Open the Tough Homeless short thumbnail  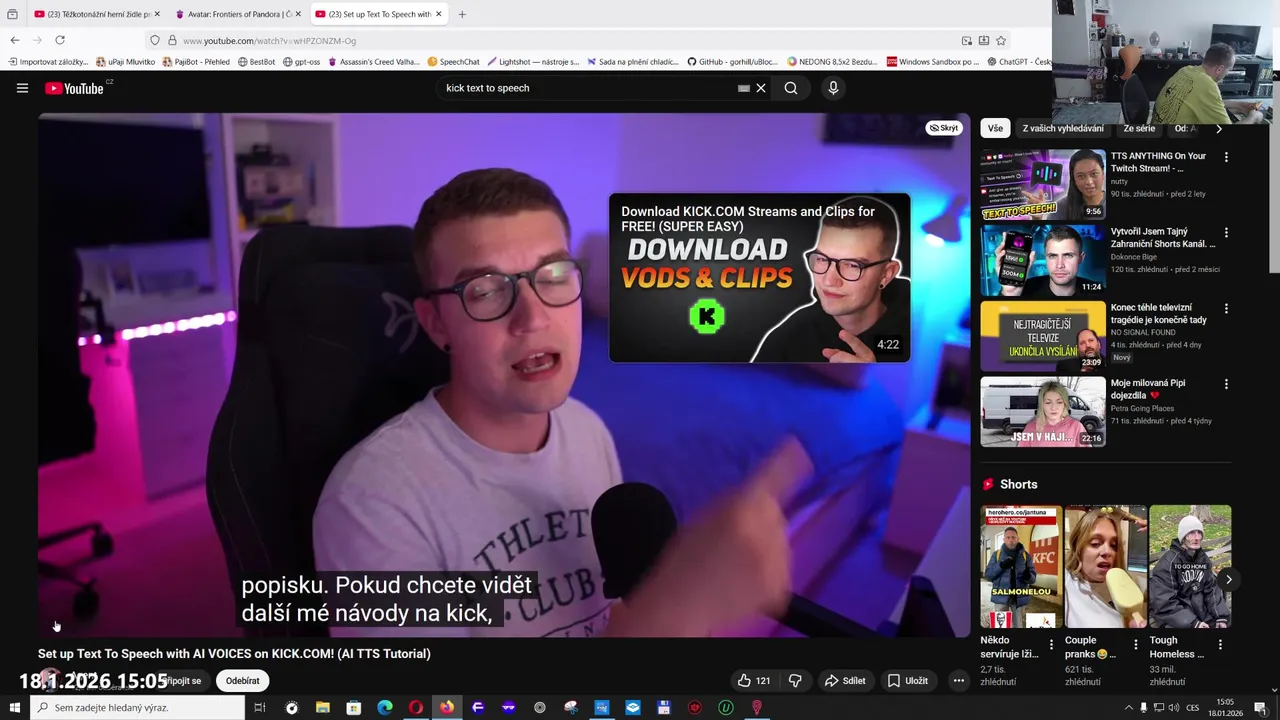click(1190, 567)
